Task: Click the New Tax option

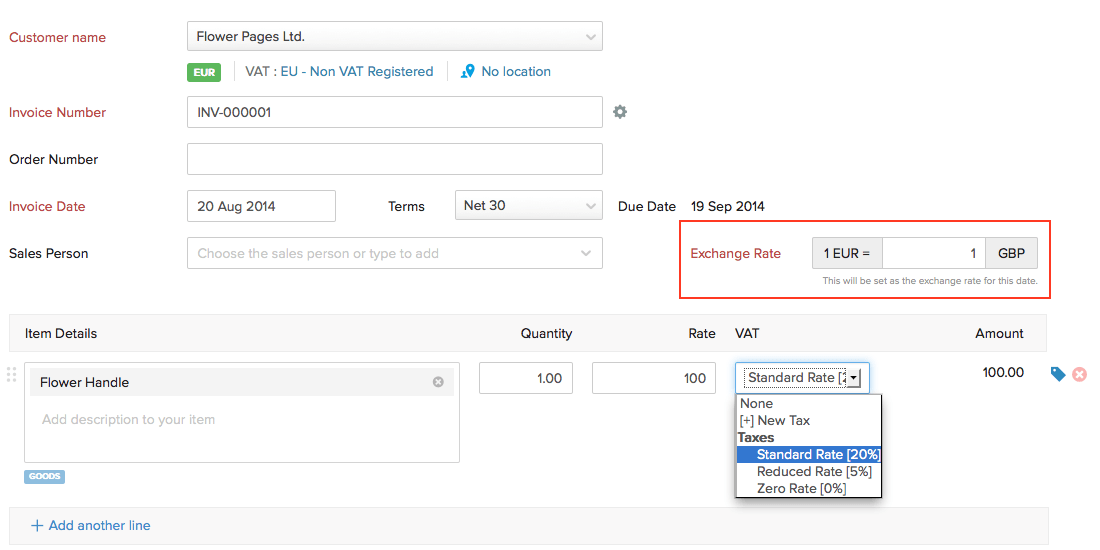Action: click(775, 421)
